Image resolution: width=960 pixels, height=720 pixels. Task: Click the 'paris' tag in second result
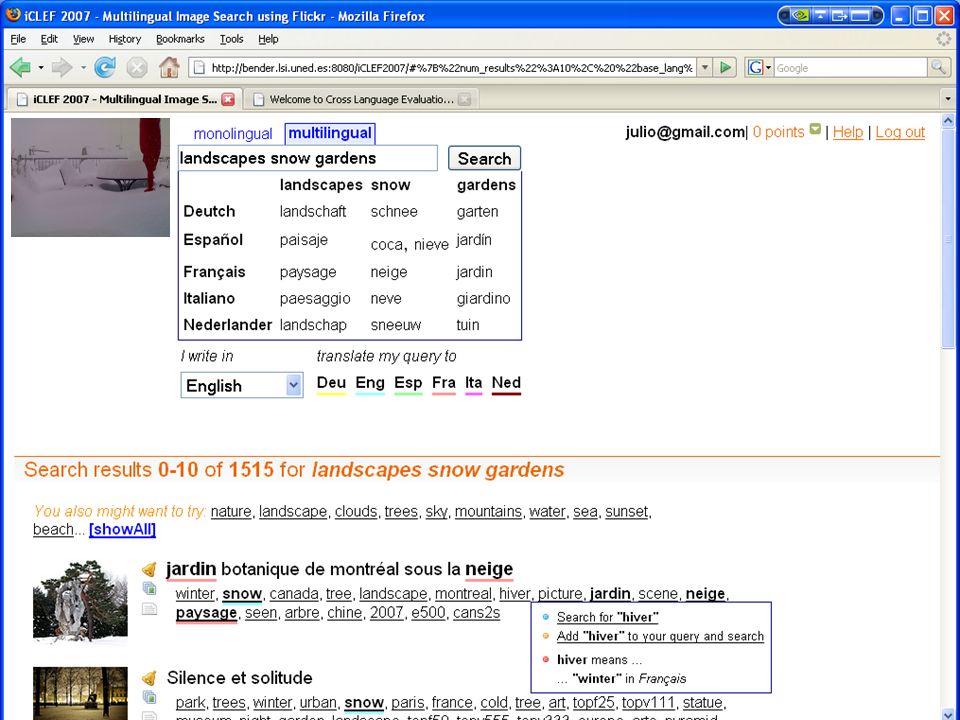click(408, 702)
